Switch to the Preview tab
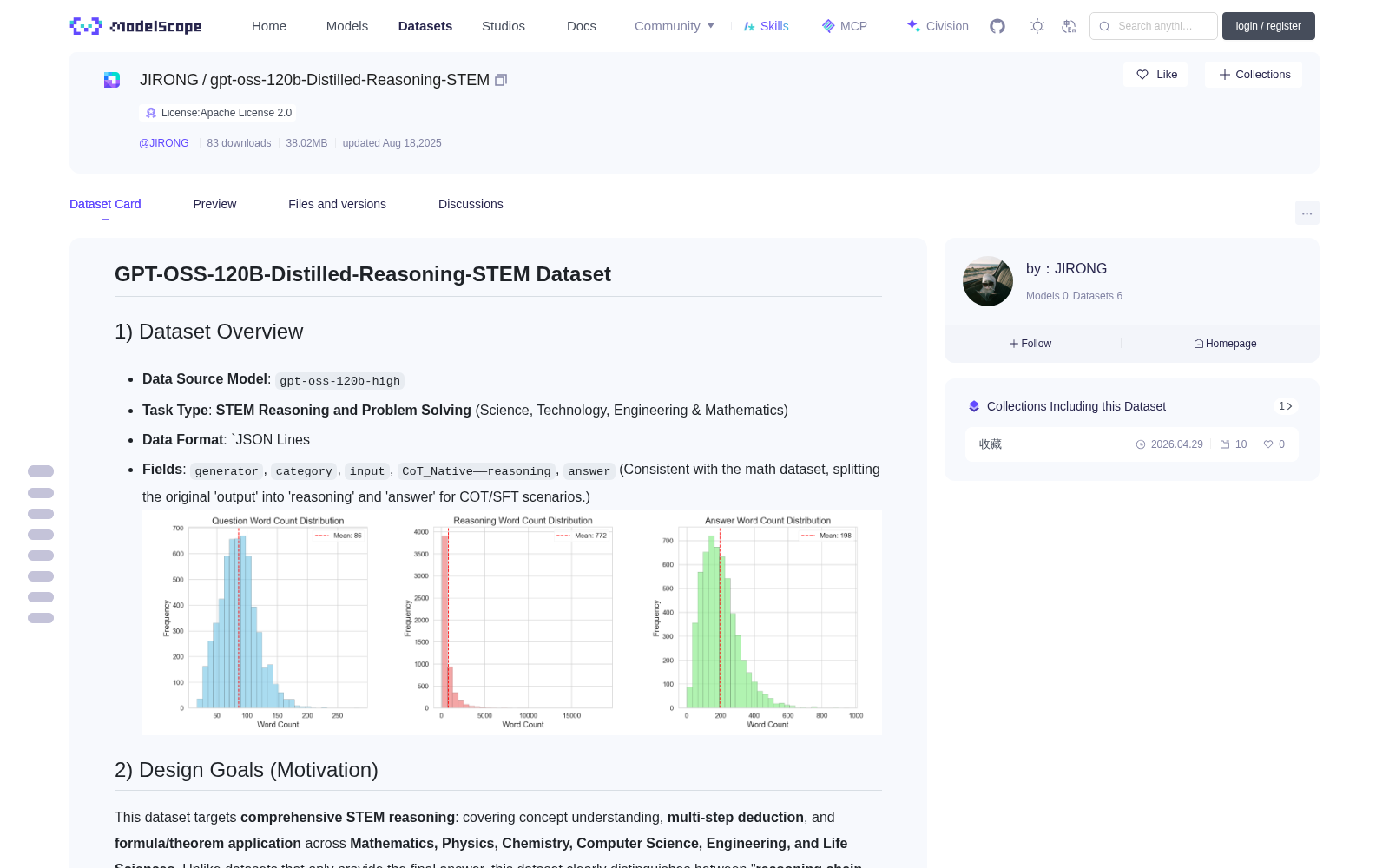Screen dimensions: 1389x868 tap(214, 204)
